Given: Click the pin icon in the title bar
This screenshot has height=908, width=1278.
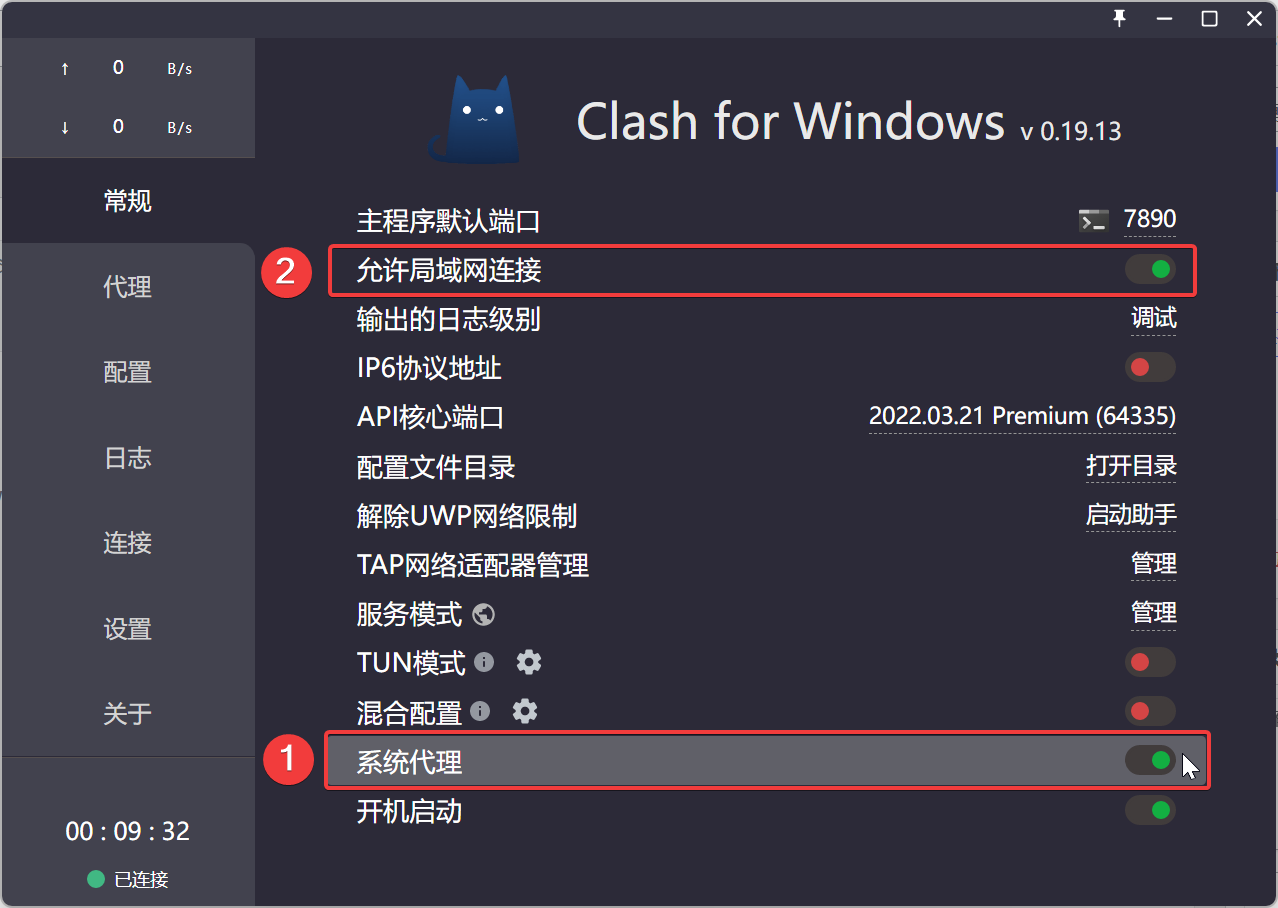Looking at the screenshot, I should (x=1120, y=18).
